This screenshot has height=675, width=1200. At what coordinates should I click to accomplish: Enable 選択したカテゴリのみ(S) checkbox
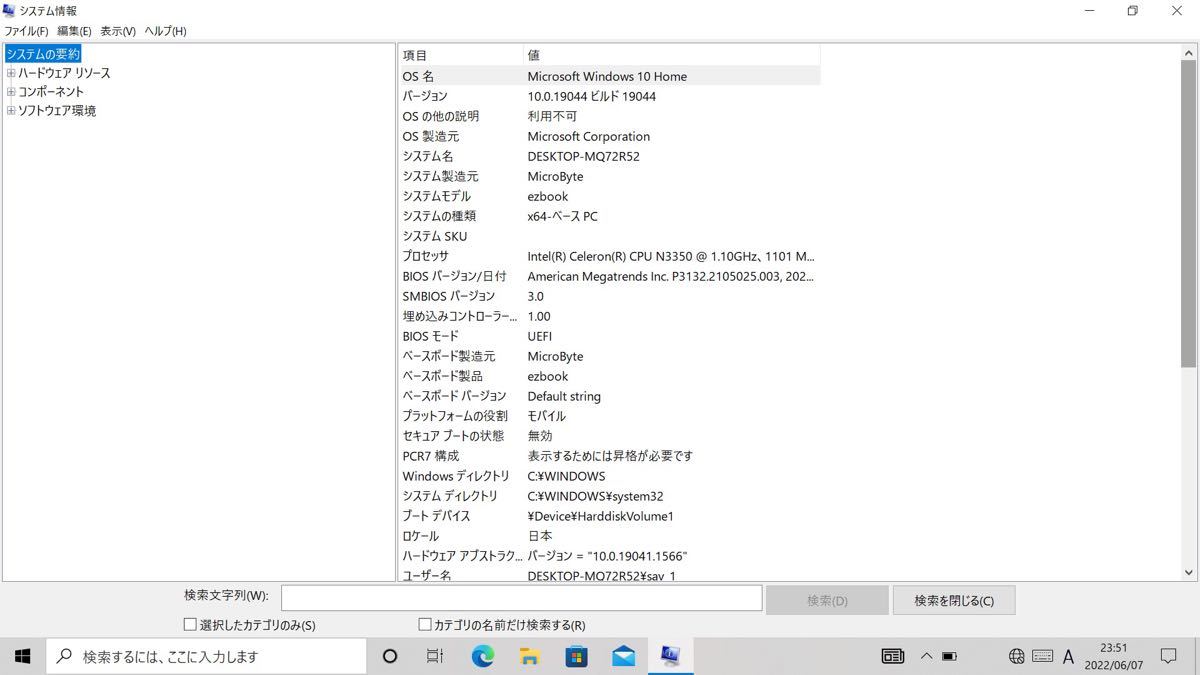click(x=190, y=624)
